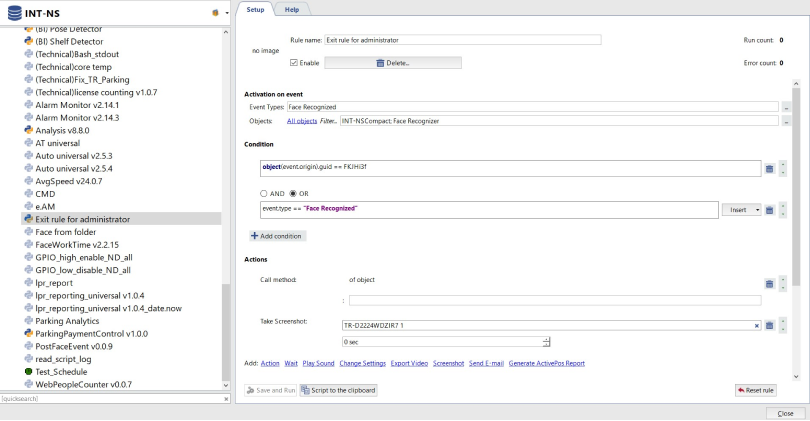Remove the event.type condition via trash icon
This screenshot has width=810, height=421.
pos(770,209)
